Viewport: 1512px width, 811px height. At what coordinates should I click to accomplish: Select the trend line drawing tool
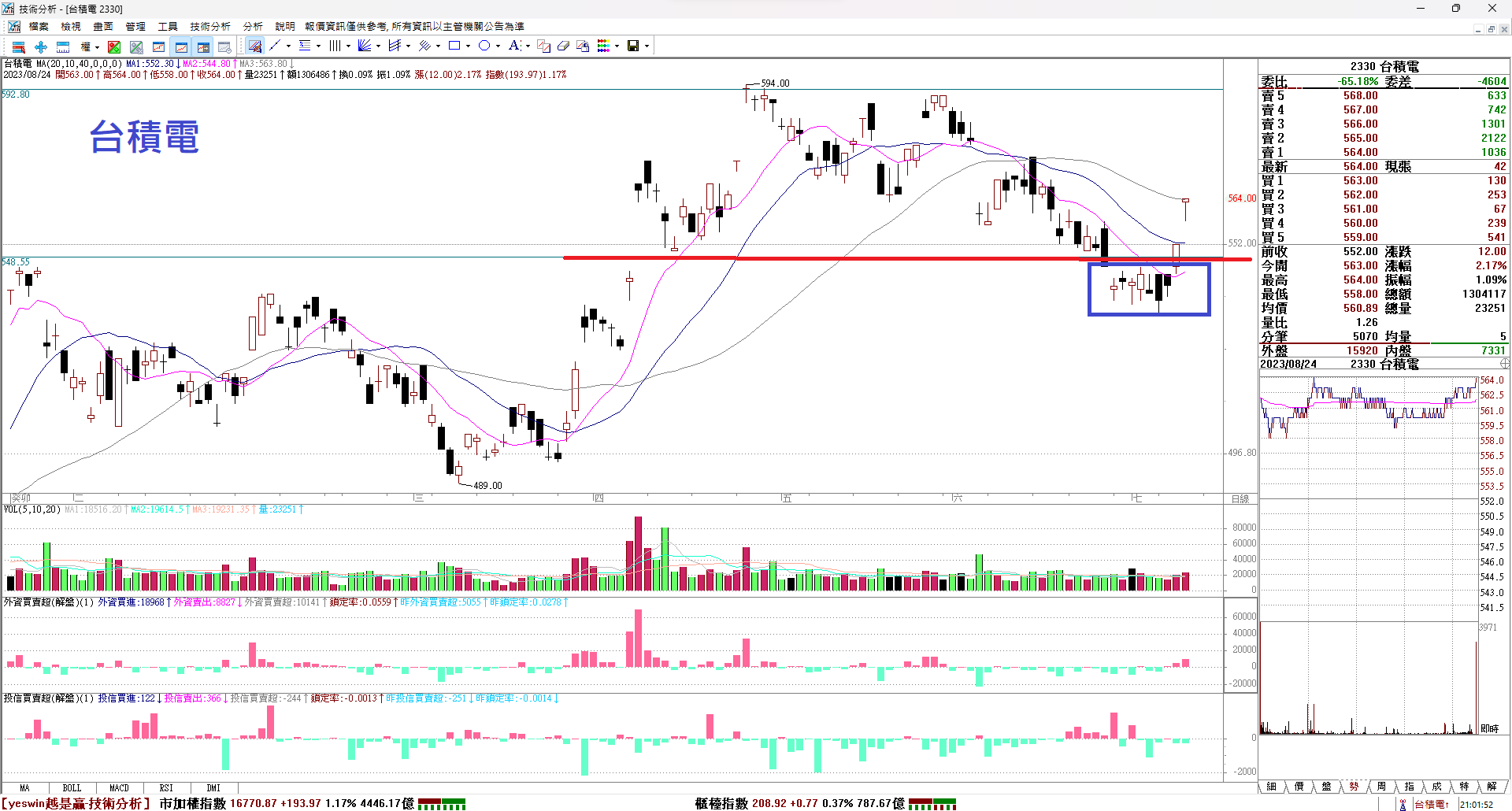pyautogui.click(x=275, y=46)
